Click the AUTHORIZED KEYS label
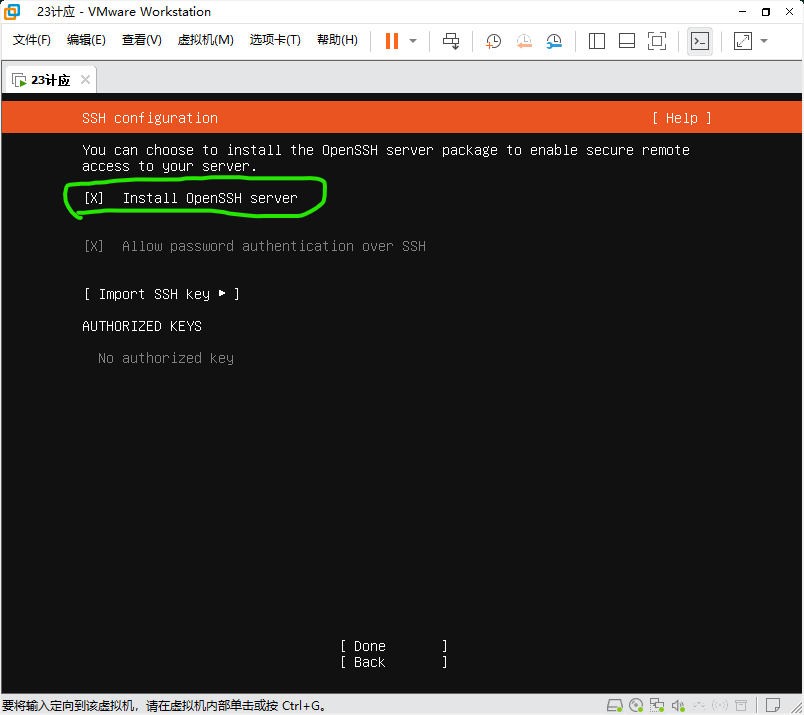The width and height of the screenshot is (804, 715). pos(142,326)
